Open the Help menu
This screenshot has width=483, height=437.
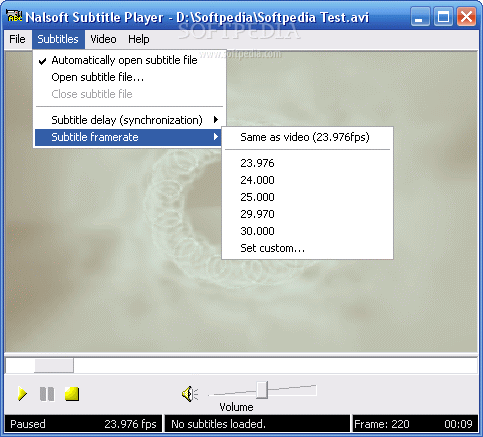click(139, 39)
